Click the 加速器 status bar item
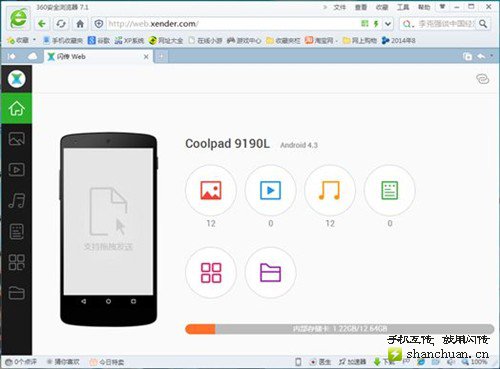This screenshot has width=500, height=369. point(353,362)
